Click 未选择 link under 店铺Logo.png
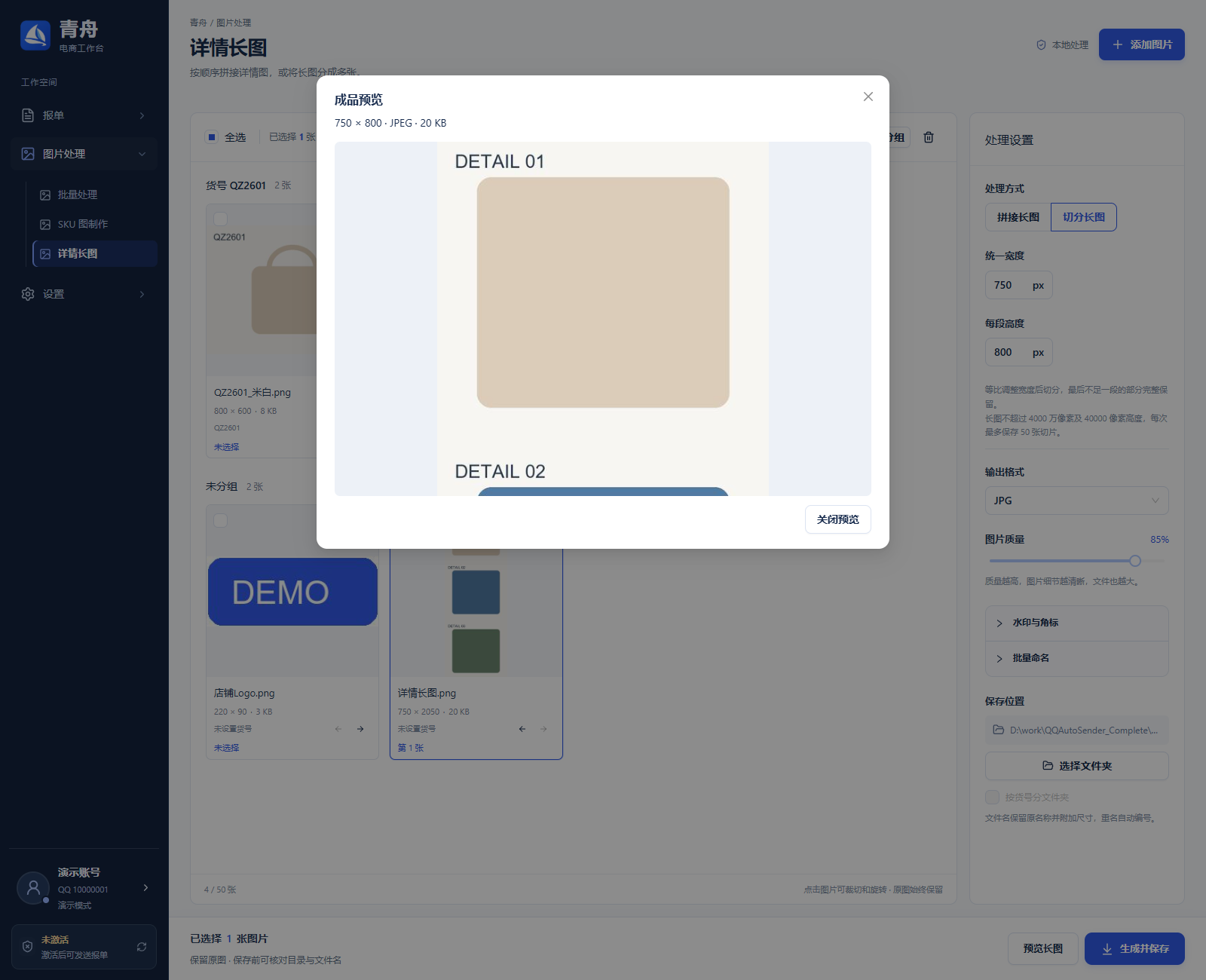 [226, 748]
